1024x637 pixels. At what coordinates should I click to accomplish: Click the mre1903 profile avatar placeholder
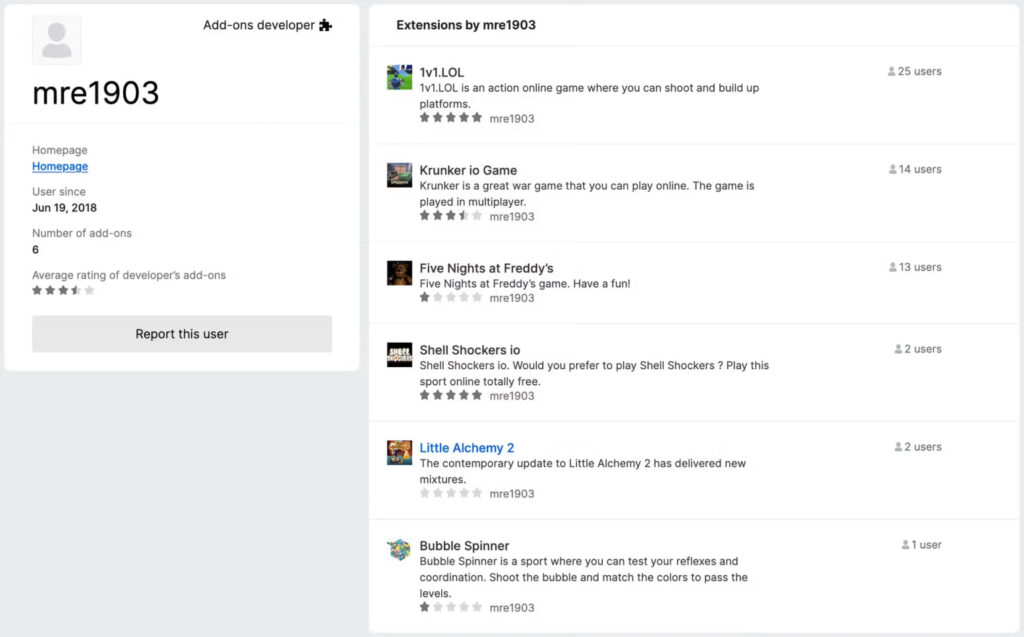[57, 41]
